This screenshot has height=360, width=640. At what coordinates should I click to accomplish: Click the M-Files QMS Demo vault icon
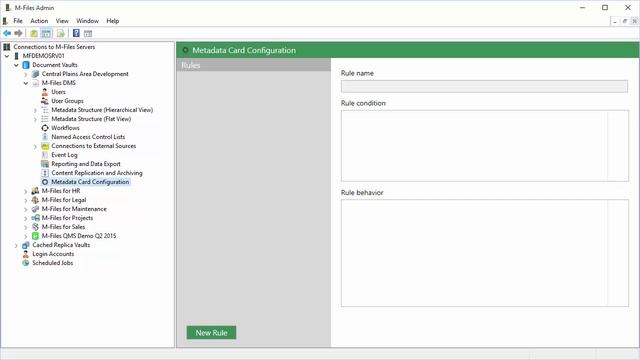pyautogui.click(x=35, y=236)
